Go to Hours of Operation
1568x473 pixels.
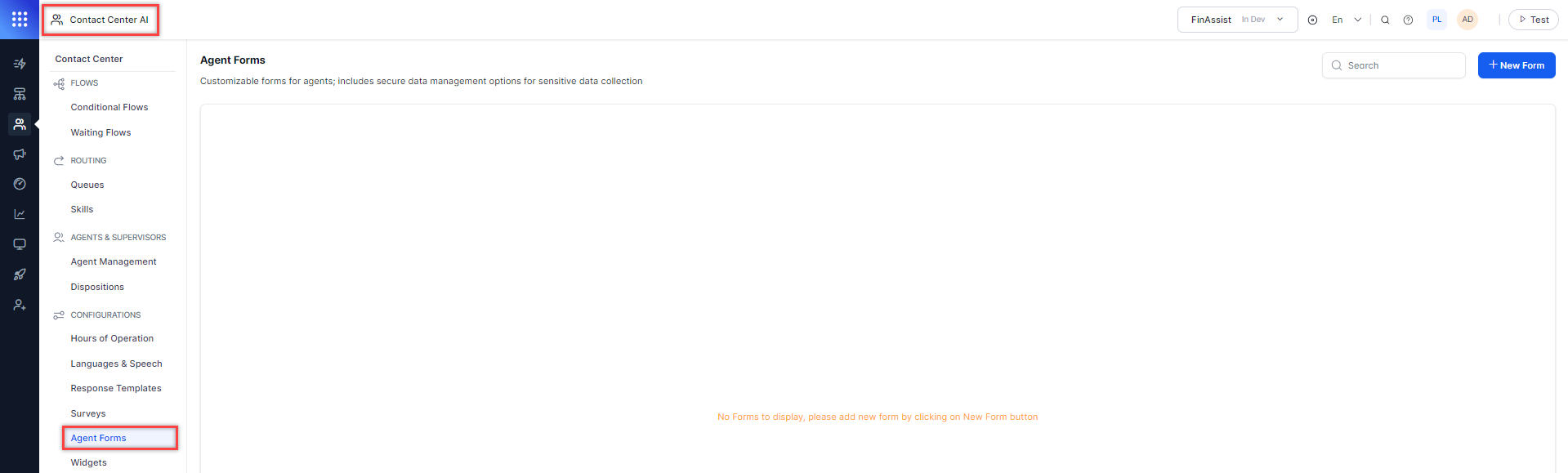point(112,338)
